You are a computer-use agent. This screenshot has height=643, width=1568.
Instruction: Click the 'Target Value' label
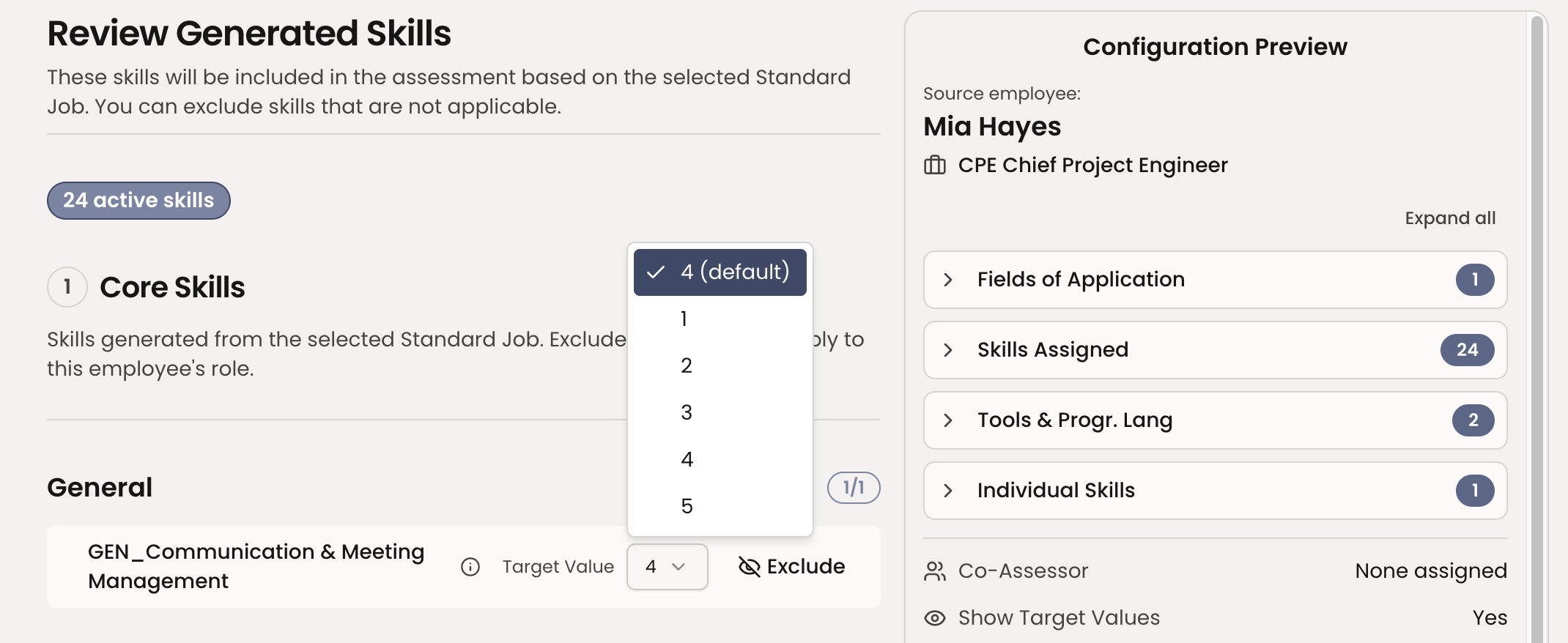point(558,567)
